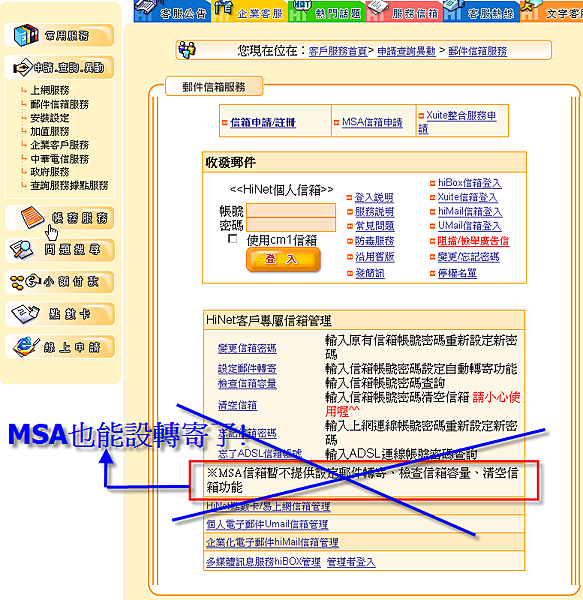583x600 pixels.
Task: Open the 登入說明 link
Action: click(x=374, y=197)
